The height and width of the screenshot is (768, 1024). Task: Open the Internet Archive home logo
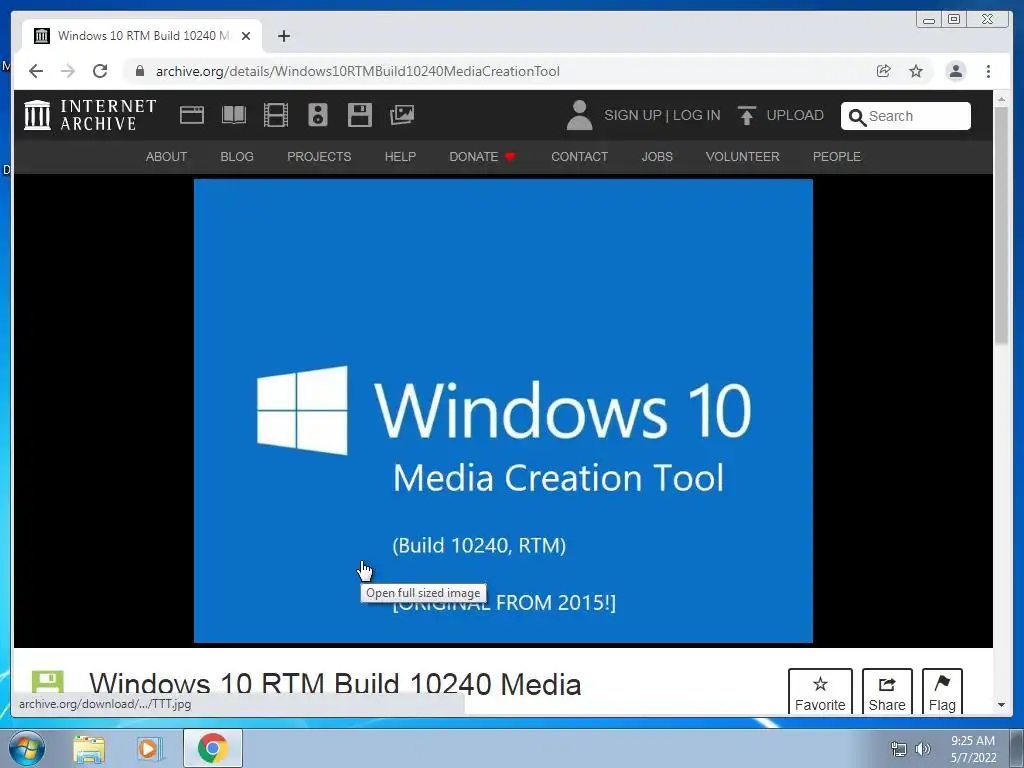tap(90, 115)
